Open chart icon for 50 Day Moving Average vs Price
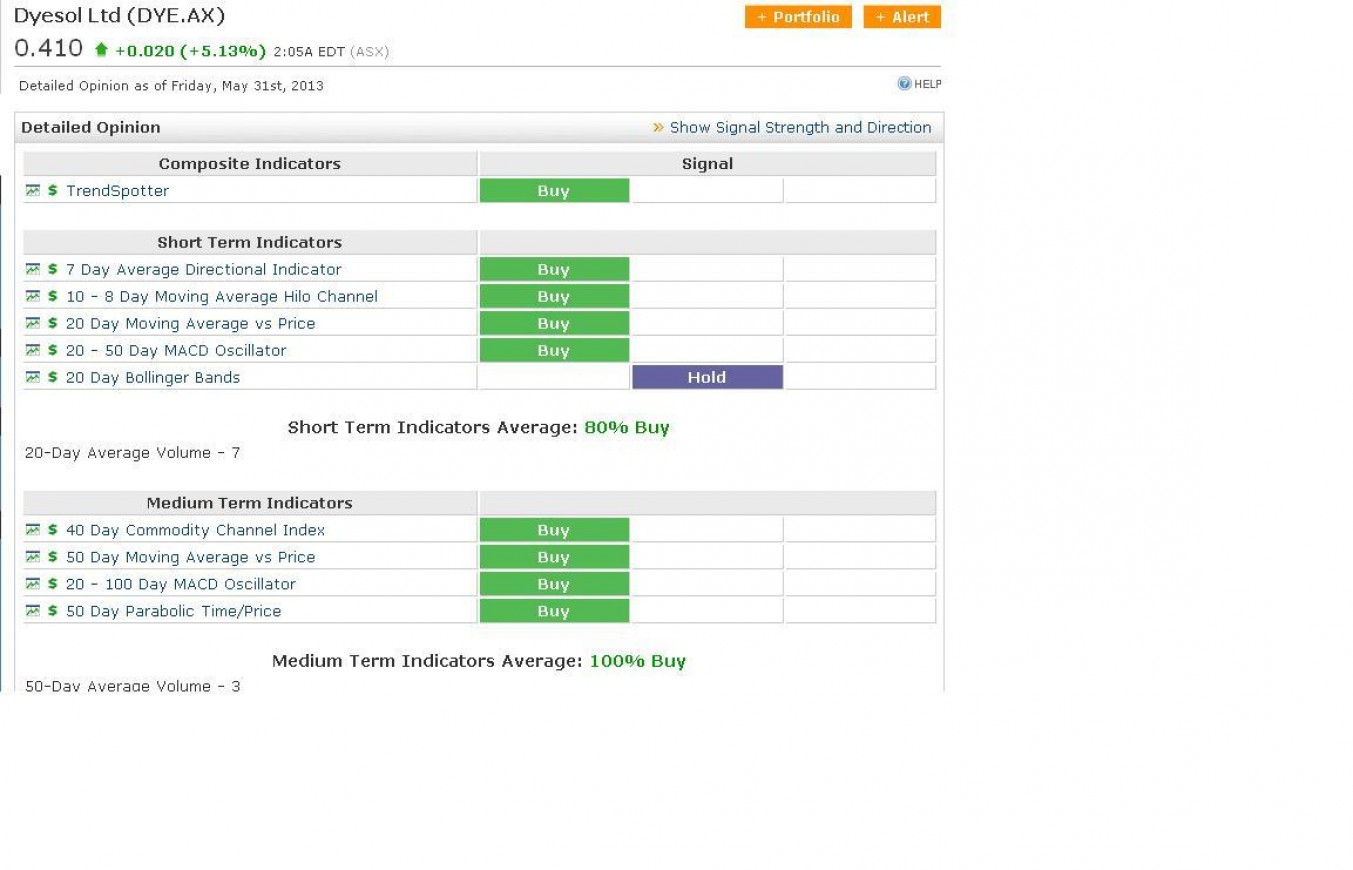Image resolution: width=1353 pixels, height=870 pixels. (x=33, y=557)
